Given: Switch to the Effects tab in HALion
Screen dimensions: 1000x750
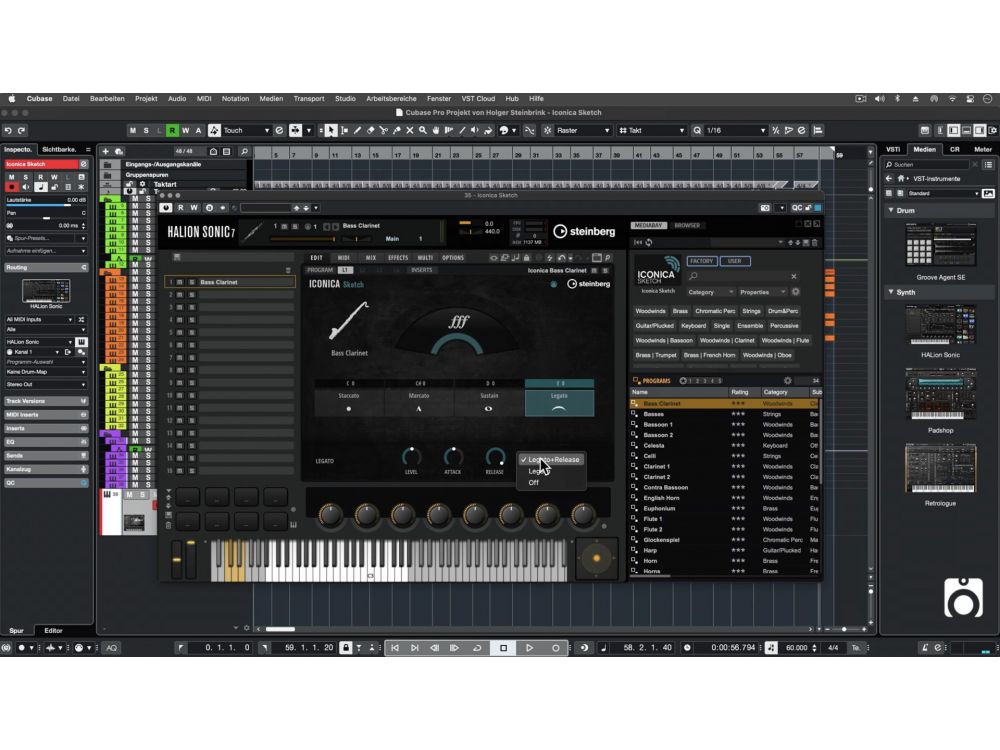Looking at the screenshot, I should click(398, 258).
